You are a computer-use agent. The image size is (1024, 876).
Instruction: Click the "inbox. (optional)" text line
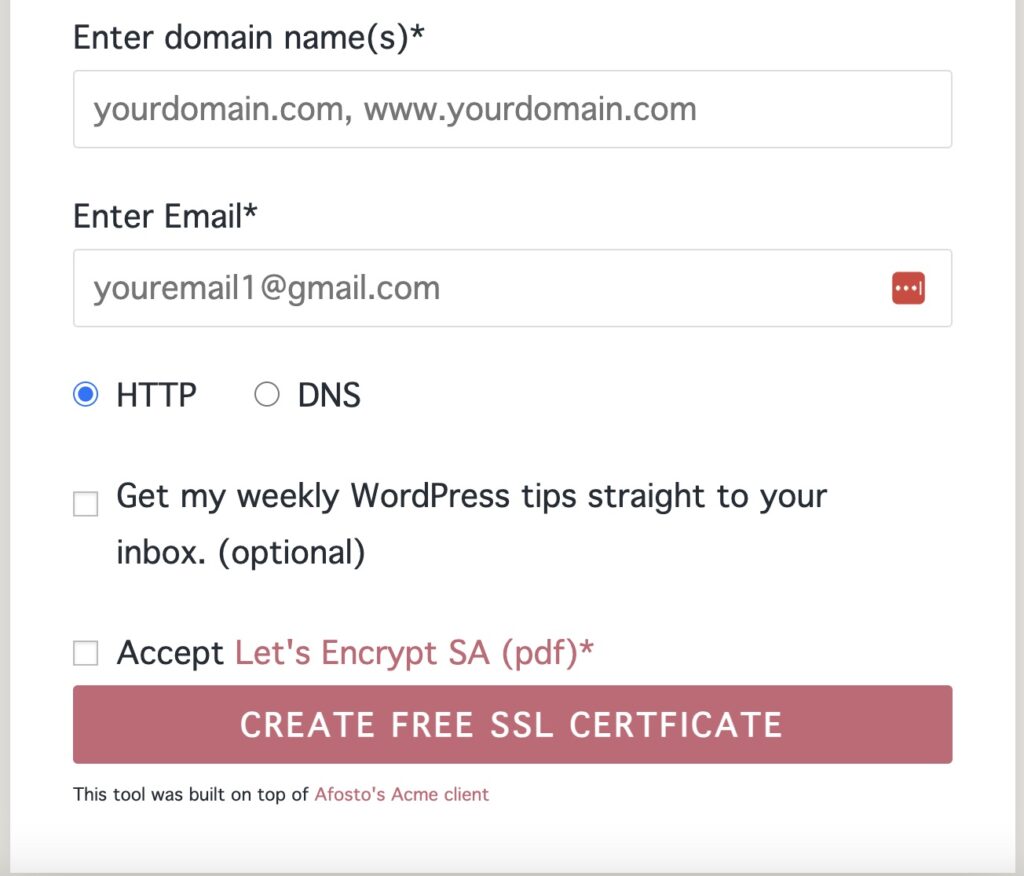(x=240, y=553)
